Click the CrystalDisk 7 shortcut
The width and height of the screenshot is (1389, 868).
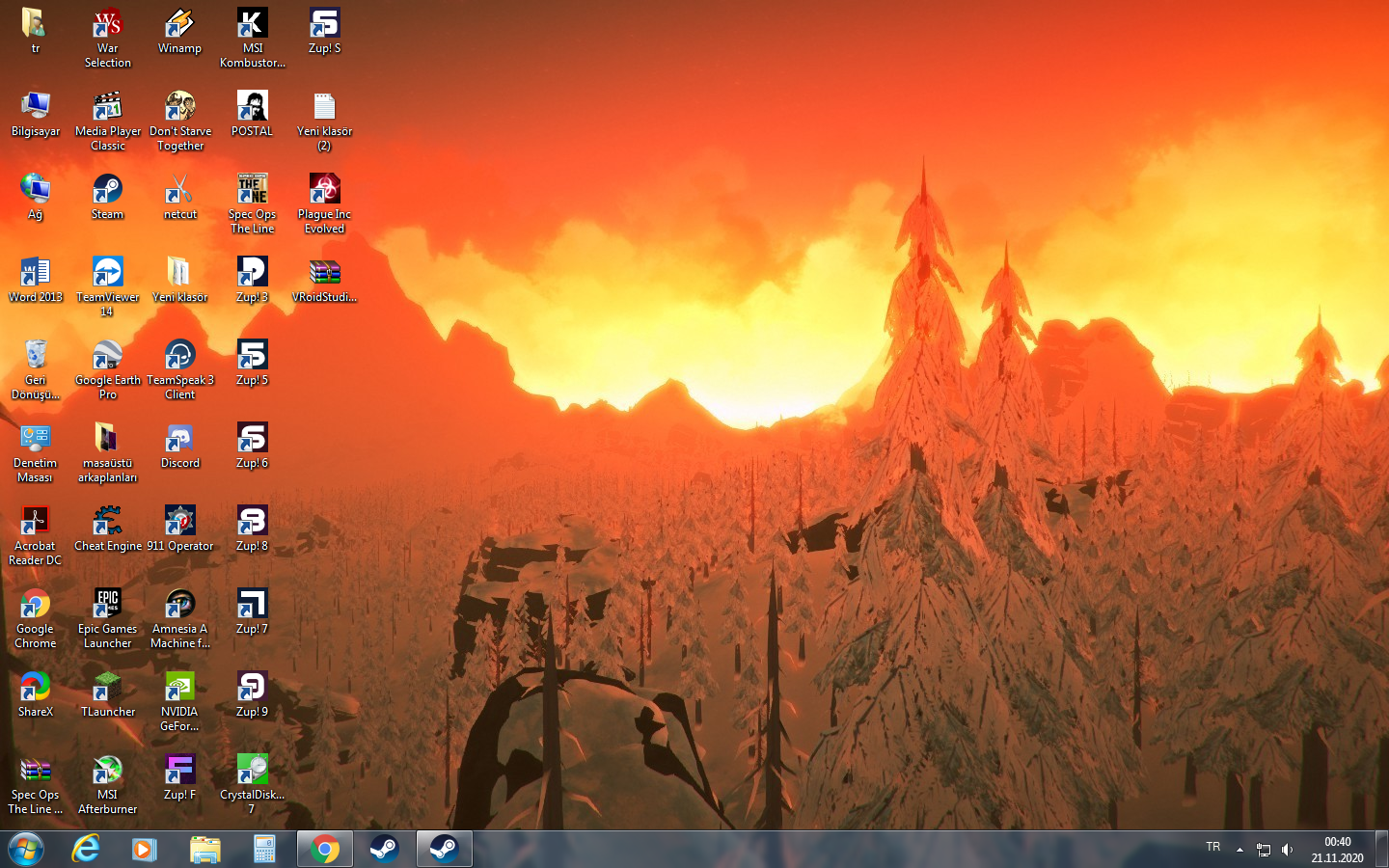click(253, 785)
